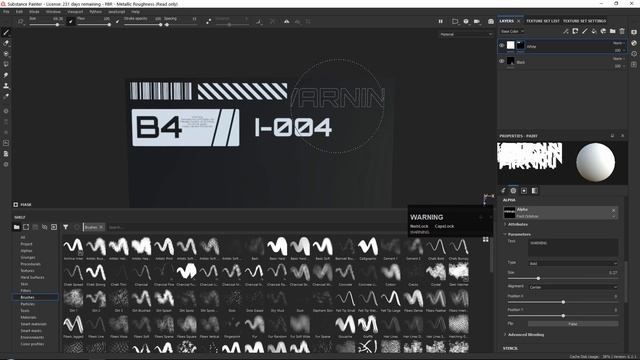
Task: Select the Material picker tool
Action: click(6, 96)
